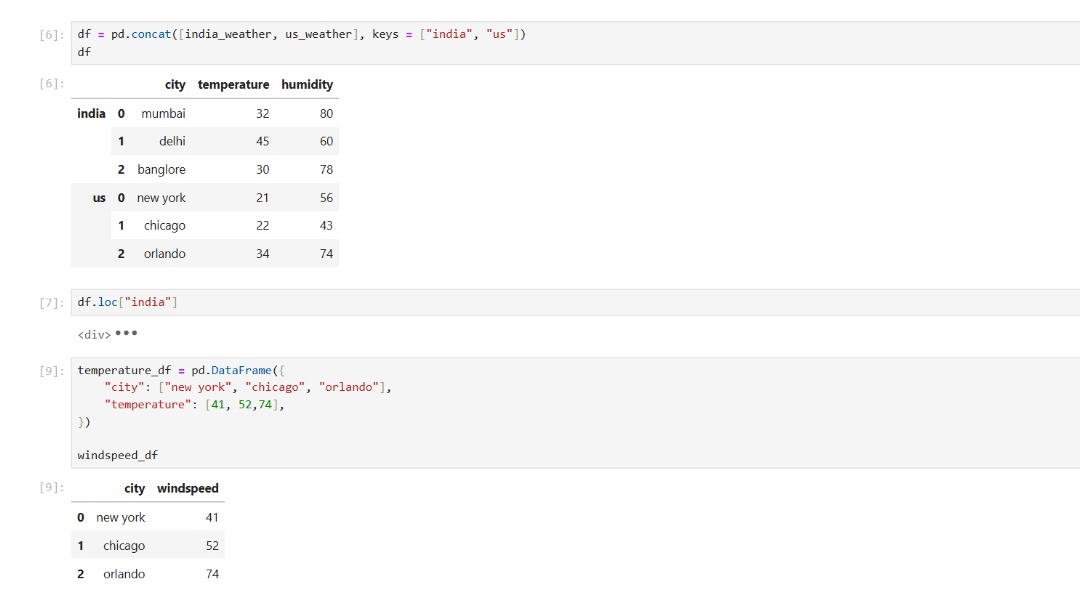This screenshot has width=1080, height=605.
Task: Click the temperature value 45 for delhi
Action: 262,141
